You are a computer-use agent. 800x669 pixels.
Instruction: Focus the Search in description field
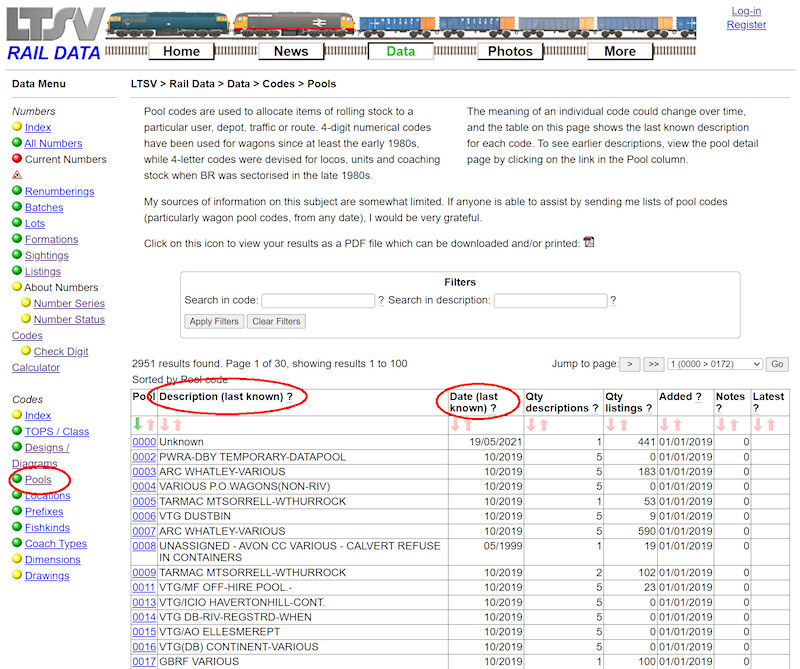point(550,300)
